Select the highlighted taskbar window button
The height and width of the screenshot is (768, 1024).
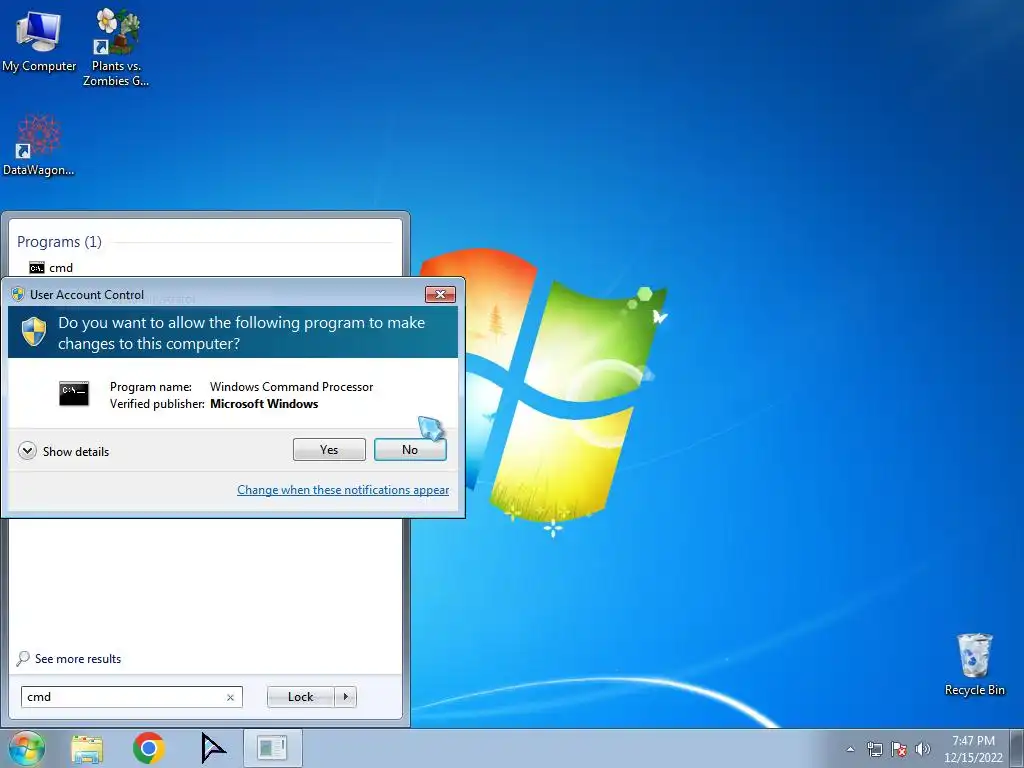click(x=272, y=748)
